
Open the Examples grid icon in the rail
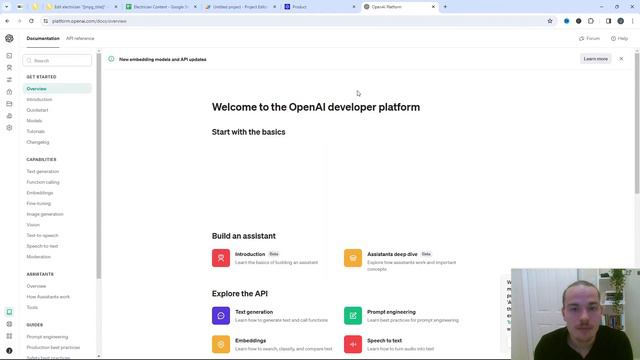[x=9, y=336]
